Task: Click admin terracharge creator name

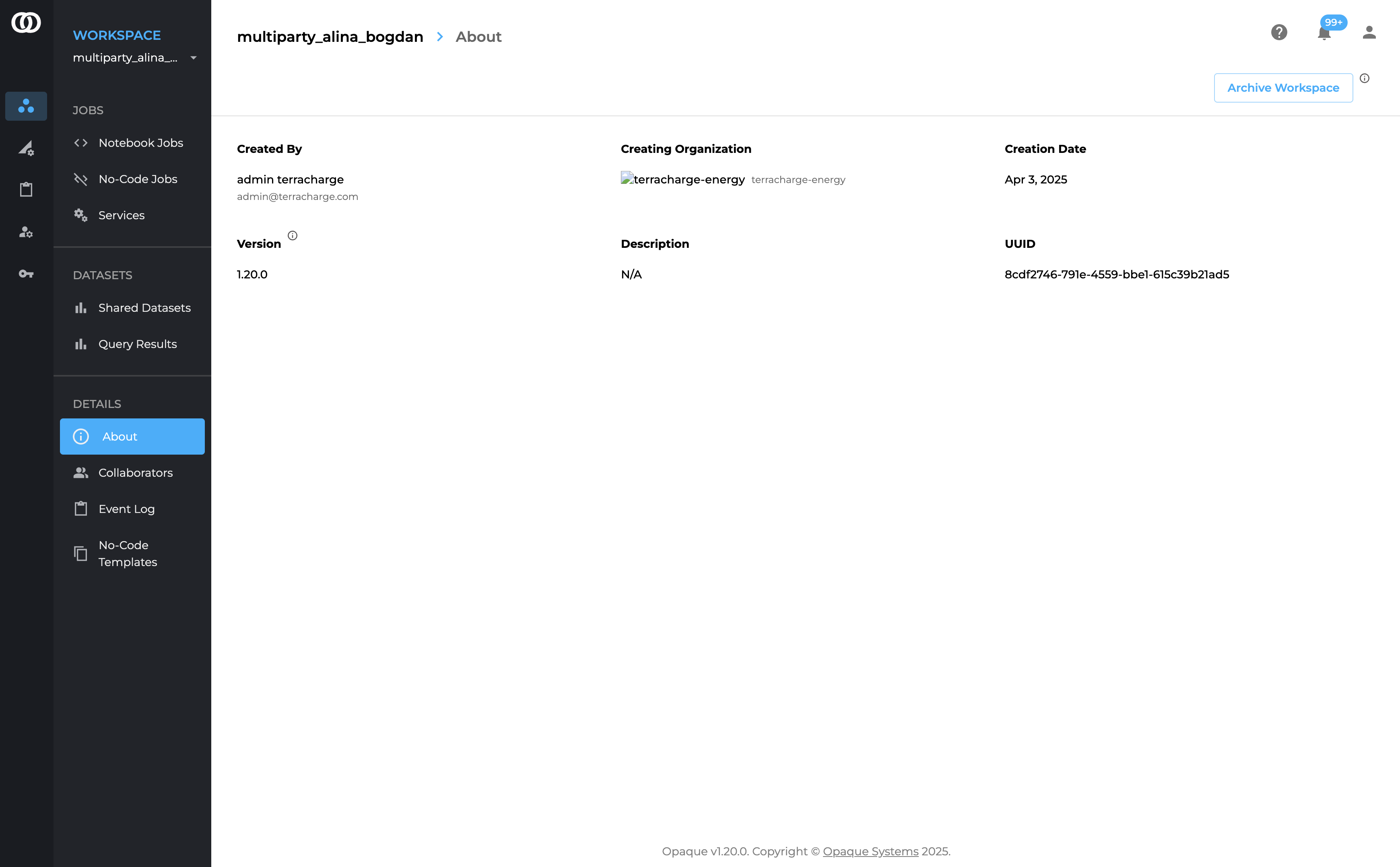Action: click(290, 179)
